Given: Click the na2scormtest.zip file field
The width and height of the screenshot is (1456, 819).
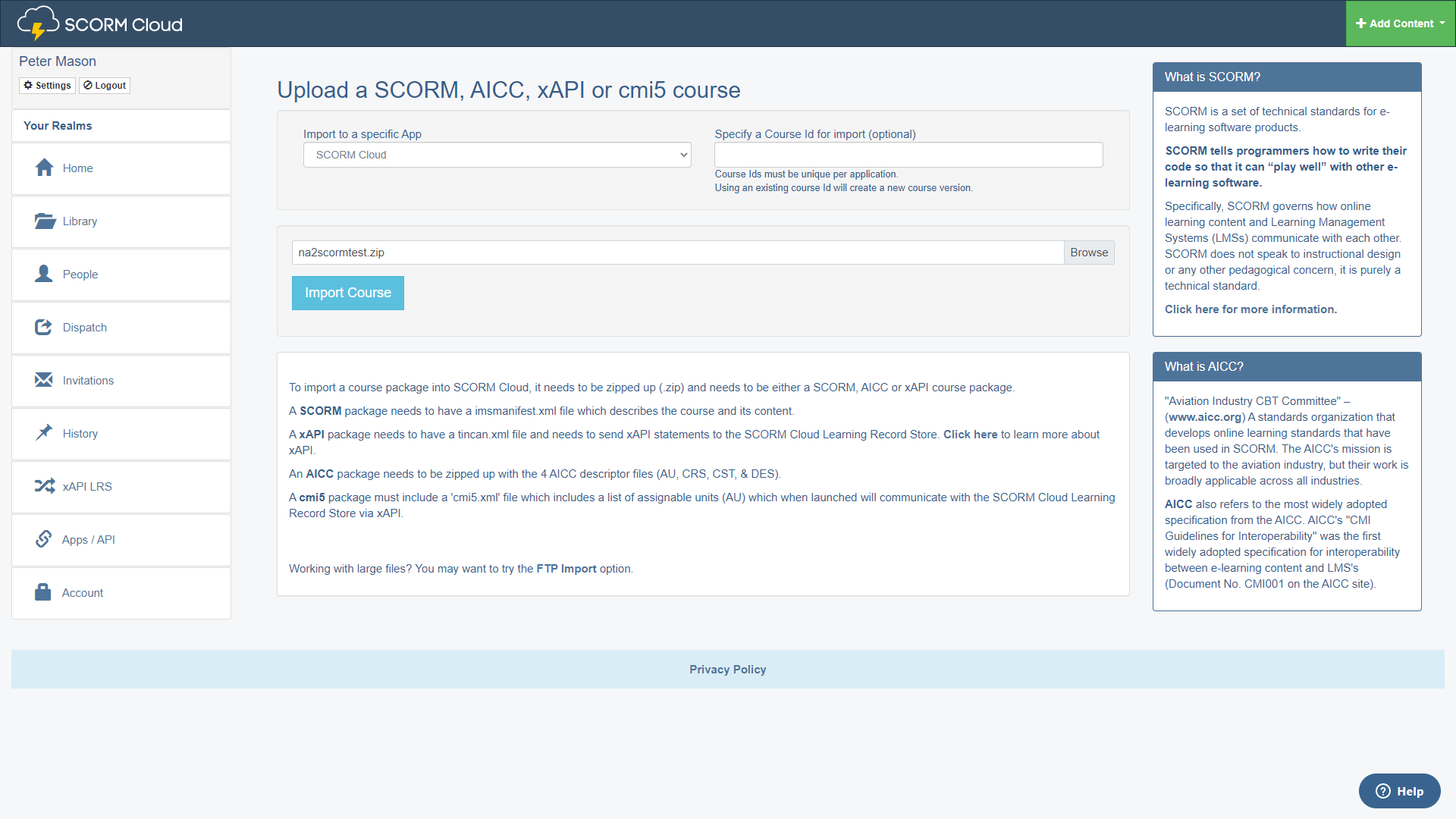Looking at the screenshot, I should click(x=678, y=253).
